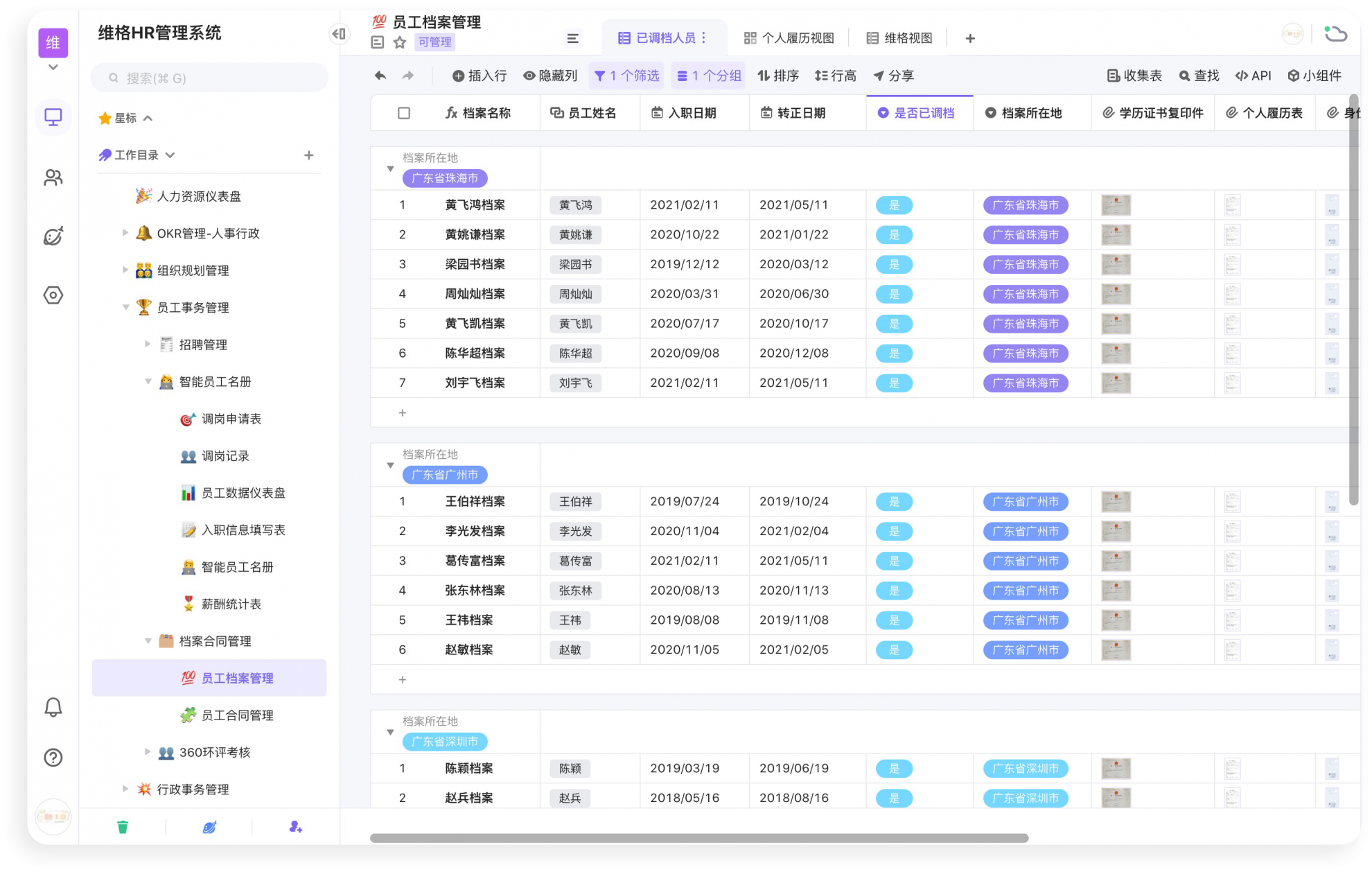The width and height of the screenshot is (1372, 872).
Task: Open notifications bell icon
Action: (x=53, y=707)
